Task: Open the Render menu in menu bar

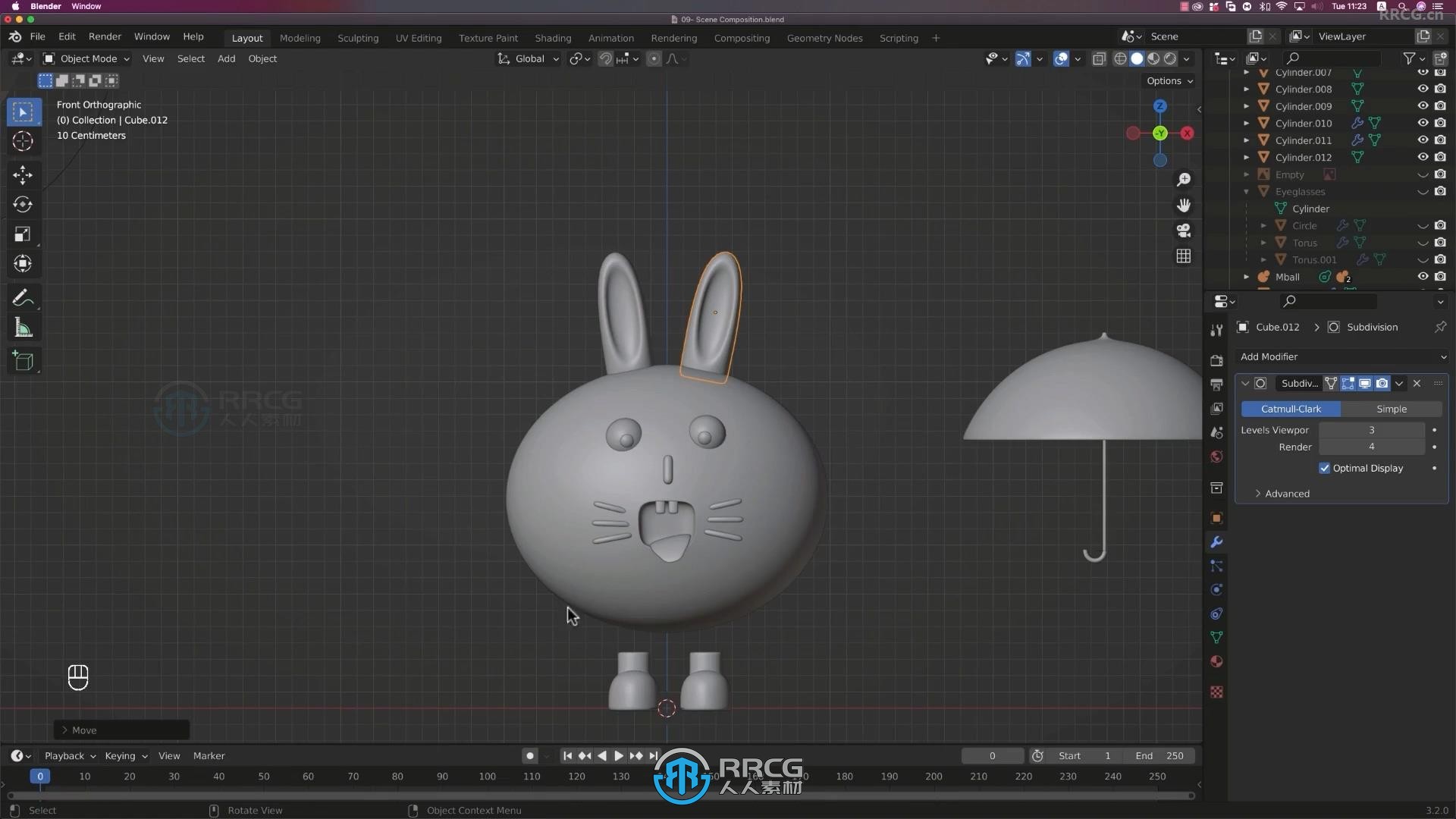Action: (104, 37)
